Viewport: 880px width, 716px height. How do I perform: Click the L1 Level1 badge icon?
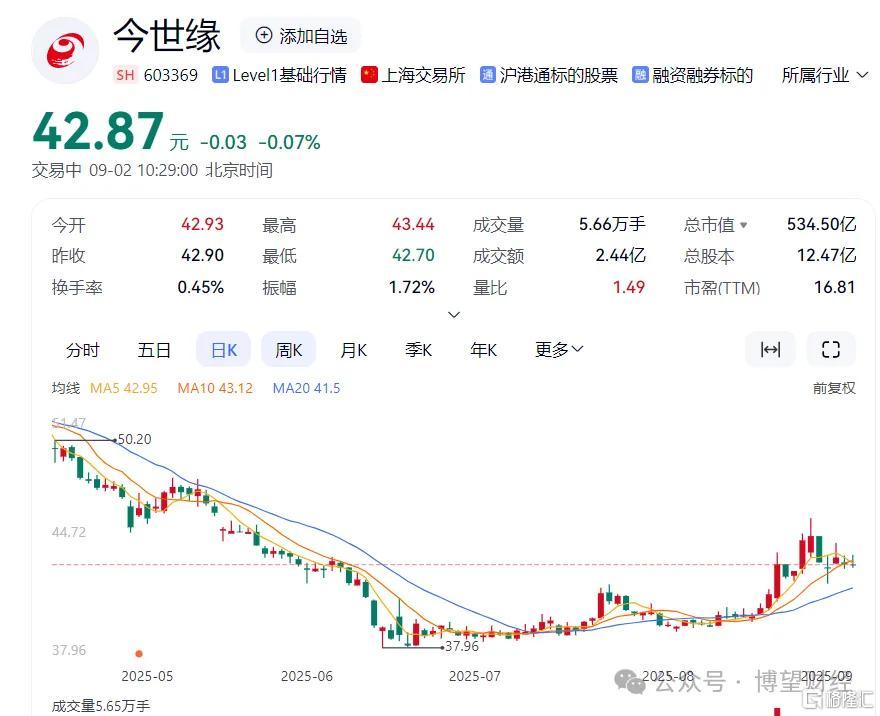(220, 75)
